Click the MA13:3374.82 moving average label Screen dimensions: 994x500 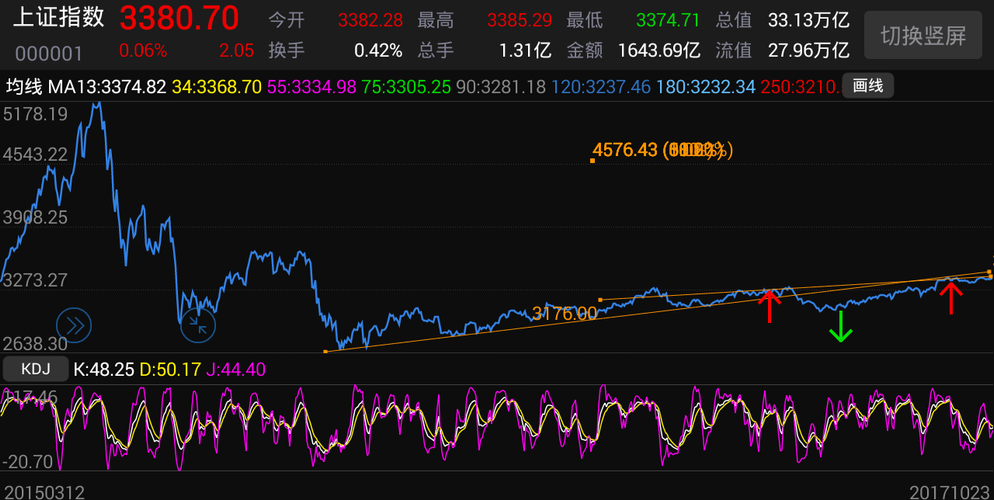pyautogui.click(x=107, y=87)
